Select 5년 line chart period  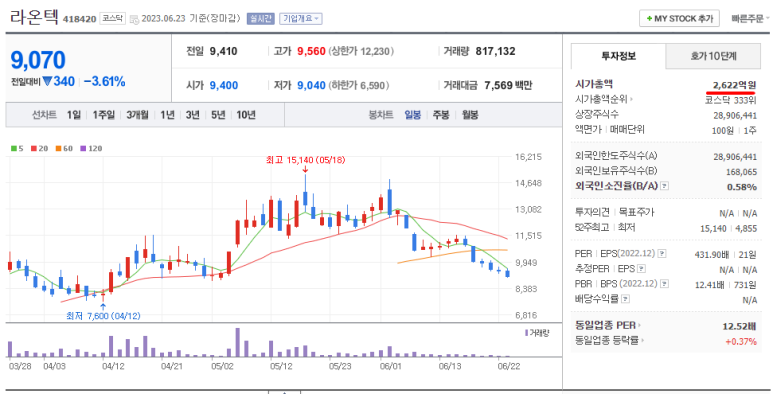pos(218,115)
